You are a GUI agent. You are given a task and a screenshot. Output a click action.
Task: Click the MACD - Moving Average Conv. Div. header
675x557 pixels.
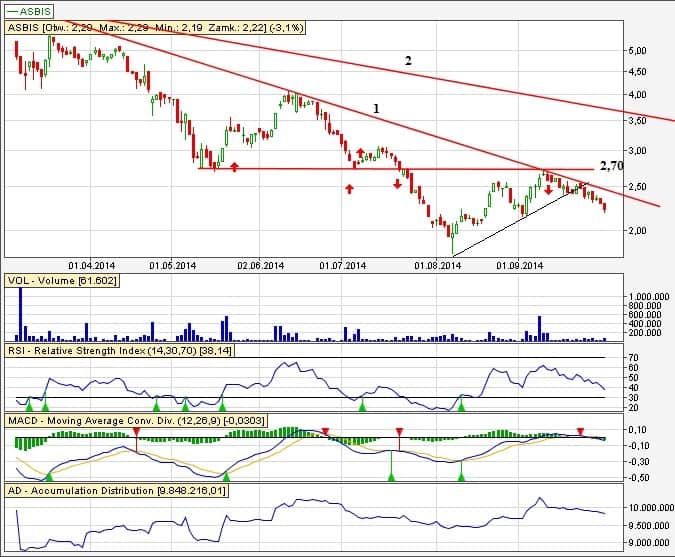coord(135,421)
